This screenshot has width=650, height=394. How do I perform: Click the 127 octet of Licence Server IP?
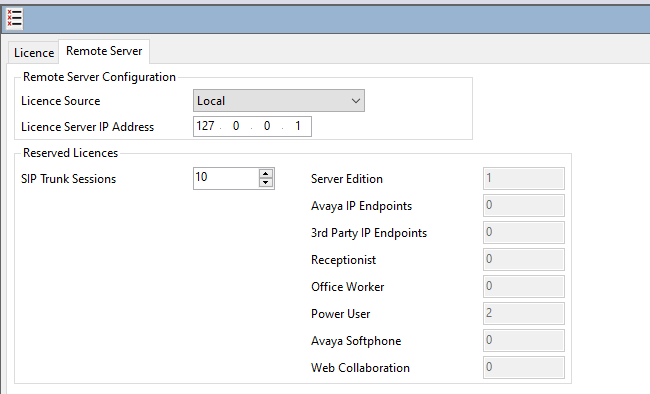205,126
